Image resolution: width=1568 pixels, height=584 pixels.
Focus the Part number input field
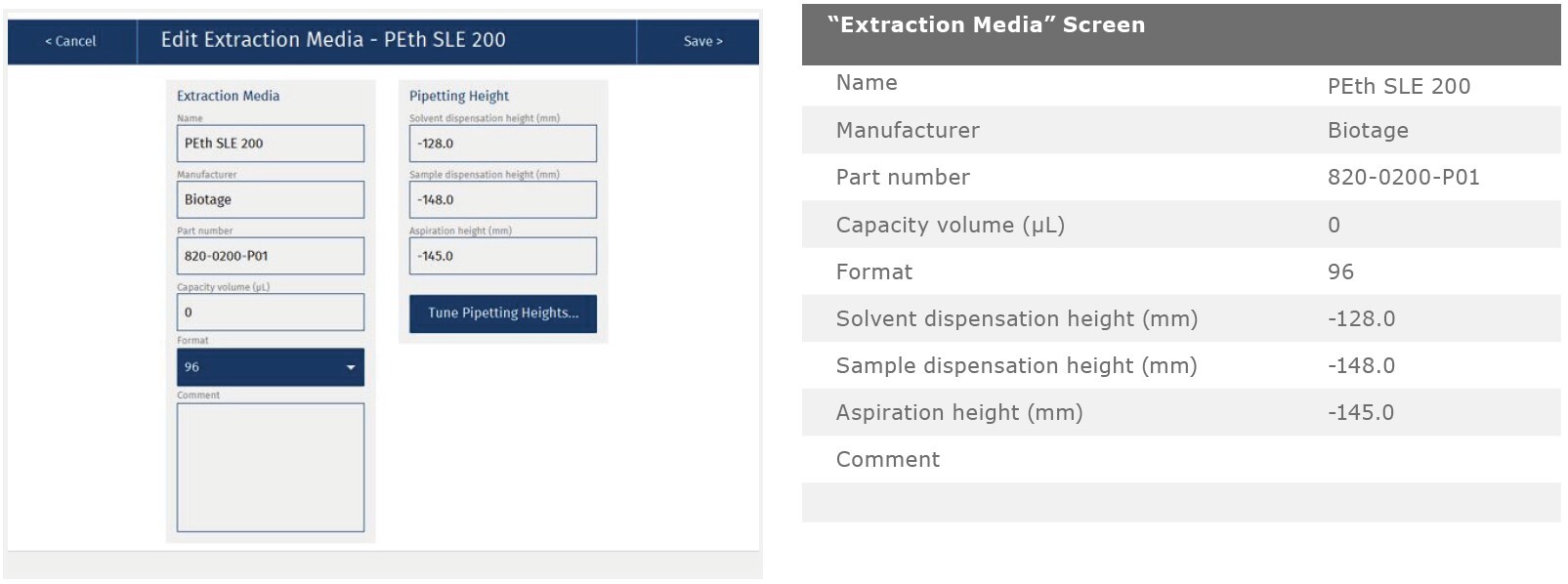[x=270, y=256]
